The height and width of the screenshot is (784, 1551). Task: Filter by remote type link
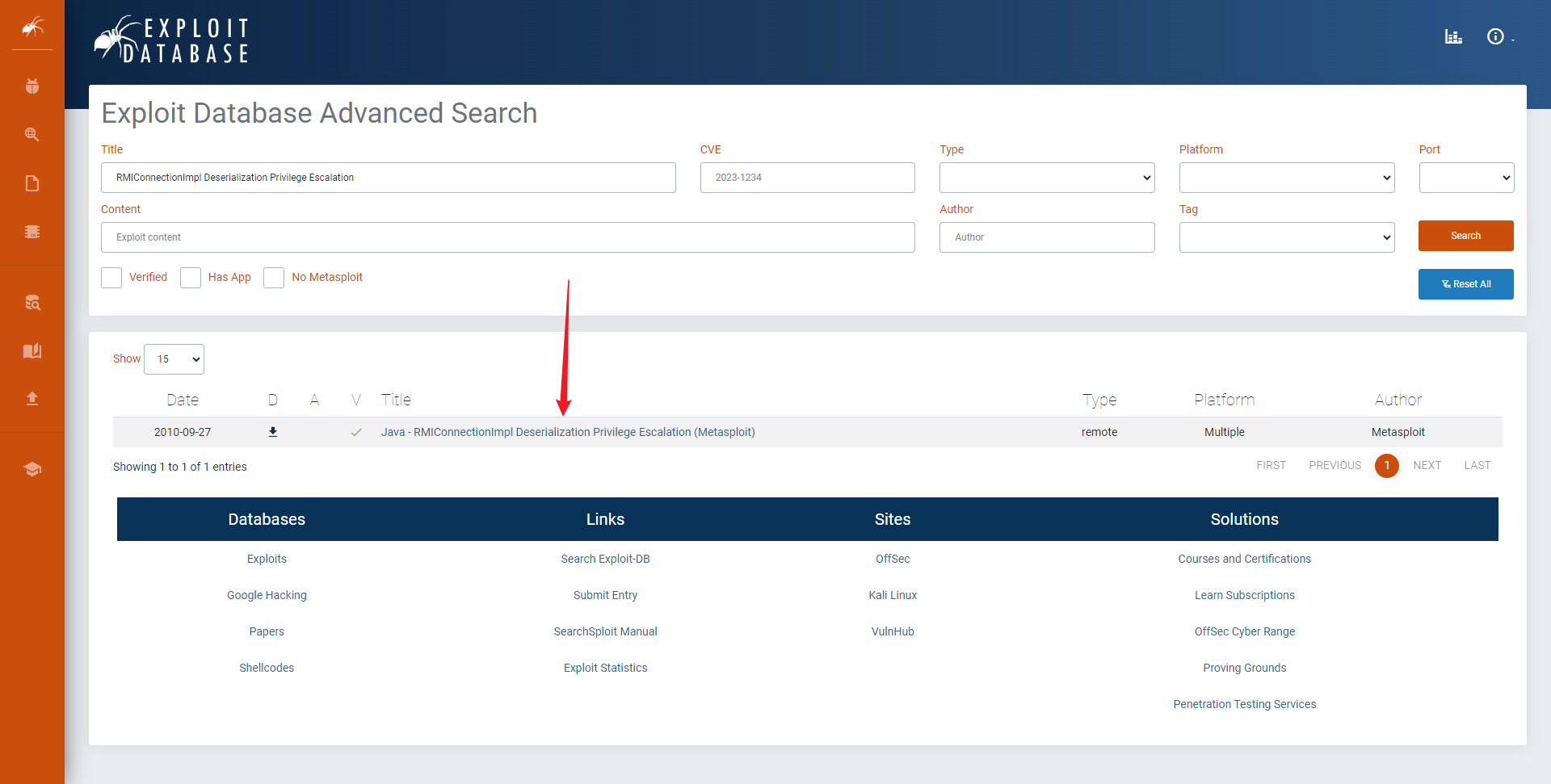(1099, 432)
